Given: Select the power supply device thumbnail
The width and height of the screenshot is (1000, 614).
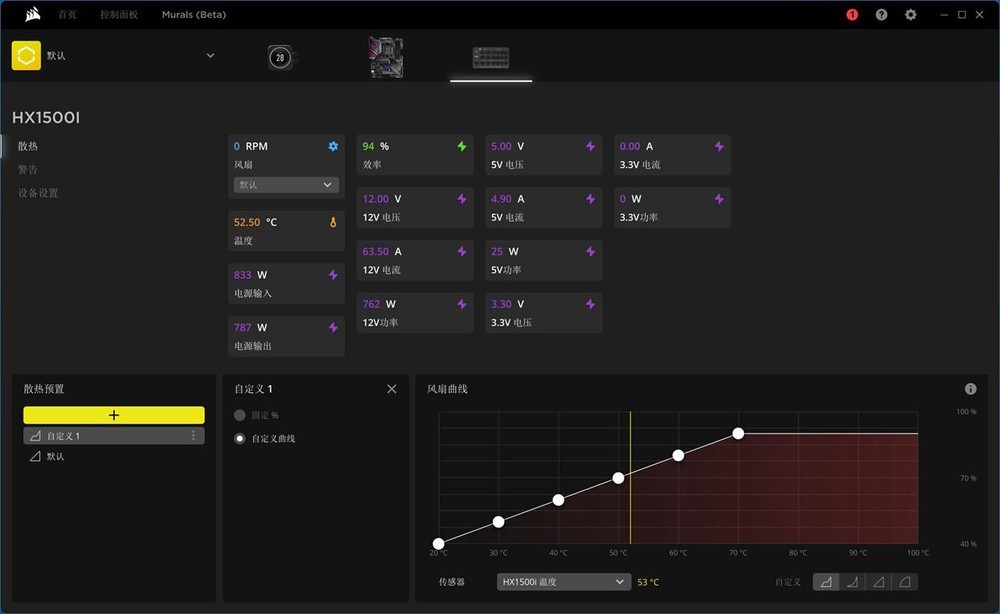Looking at the screenshot, I should tap(491, 57).
